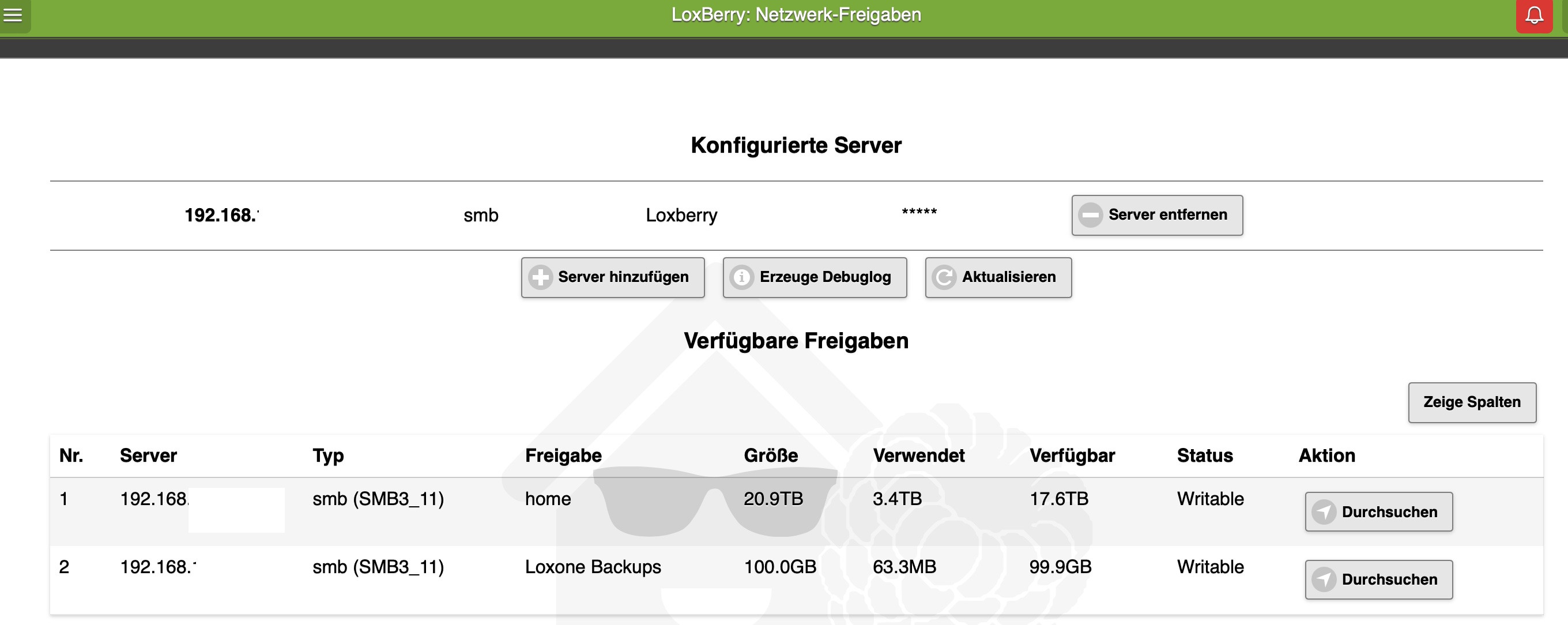Viewport: 1568px width, 625px height.
Task: Sort table by Verfügbar column header
Action: (1071, 455)
